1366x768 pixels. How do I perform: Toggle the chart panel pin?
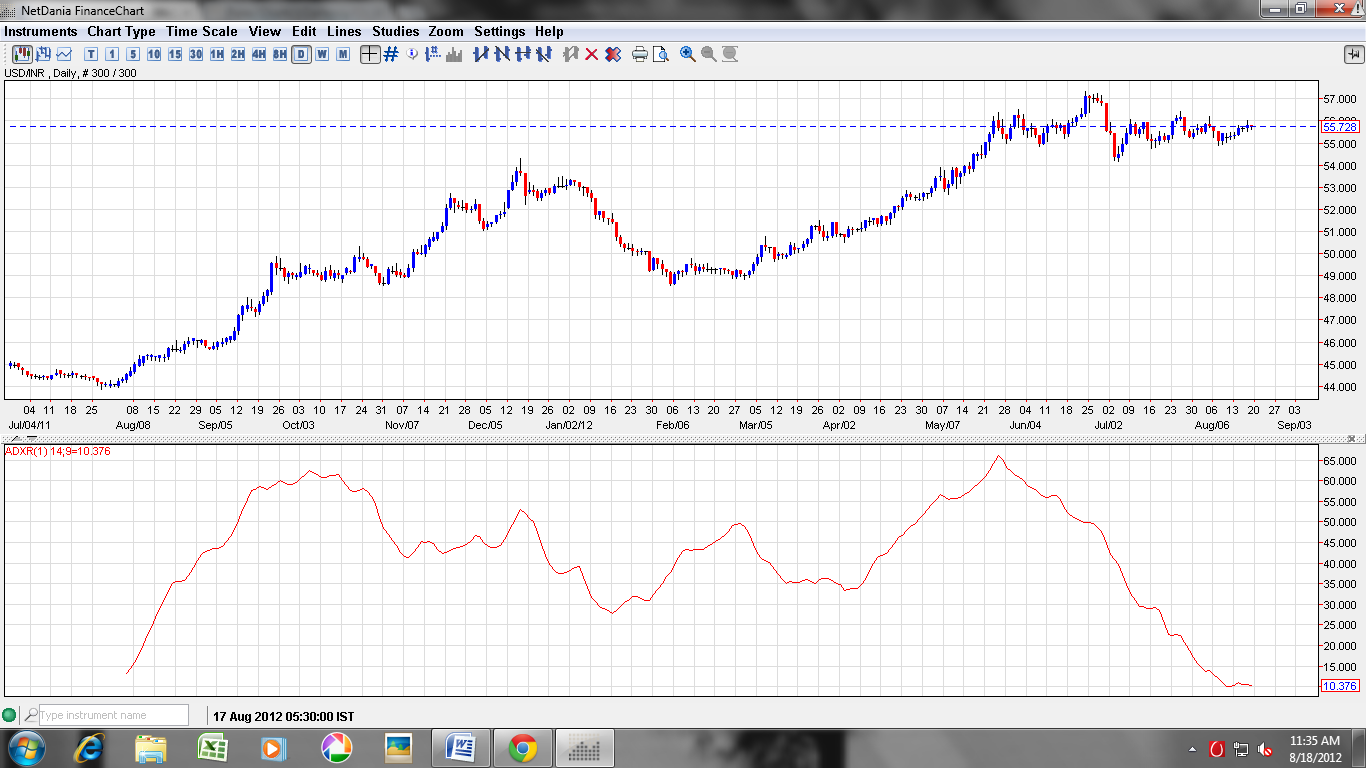tap(1354, 55)
